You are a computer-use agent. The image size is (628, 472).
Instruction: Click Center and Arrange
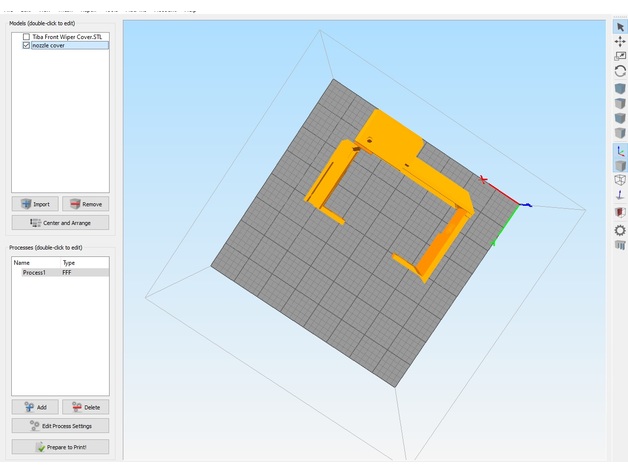(60, 223)
